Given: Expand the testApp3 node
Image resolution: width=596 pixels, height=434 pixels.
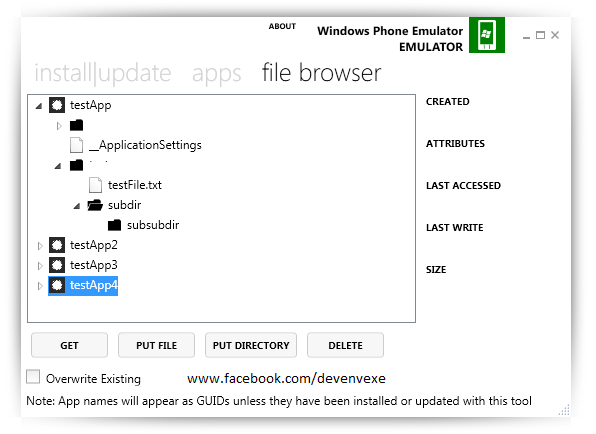Looking at the screenshot, I should [x=40, y=266].
